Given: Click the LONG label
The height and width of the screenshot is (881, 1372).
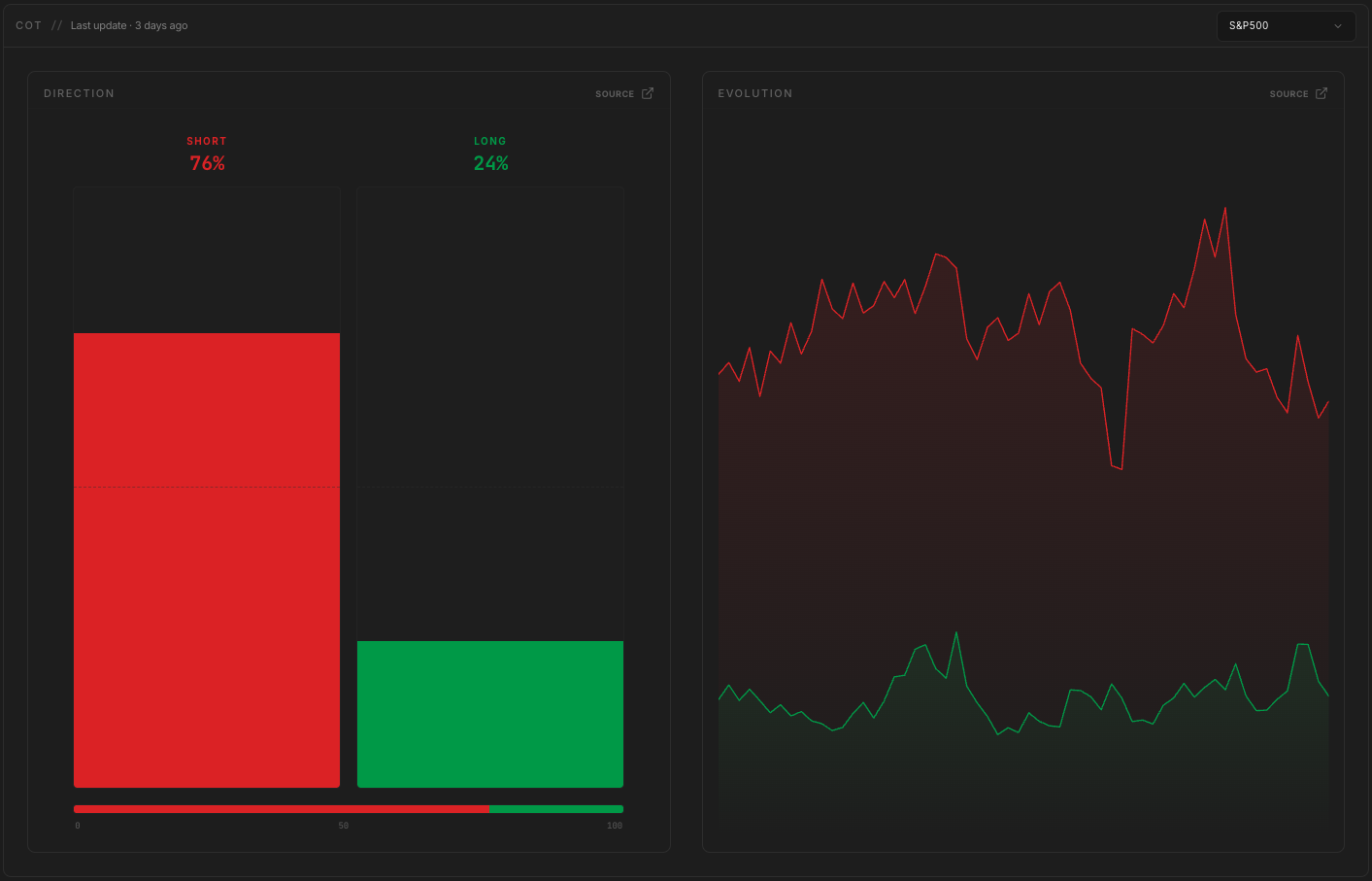Looking at the screenshot, I should click(x=490, y=142).
